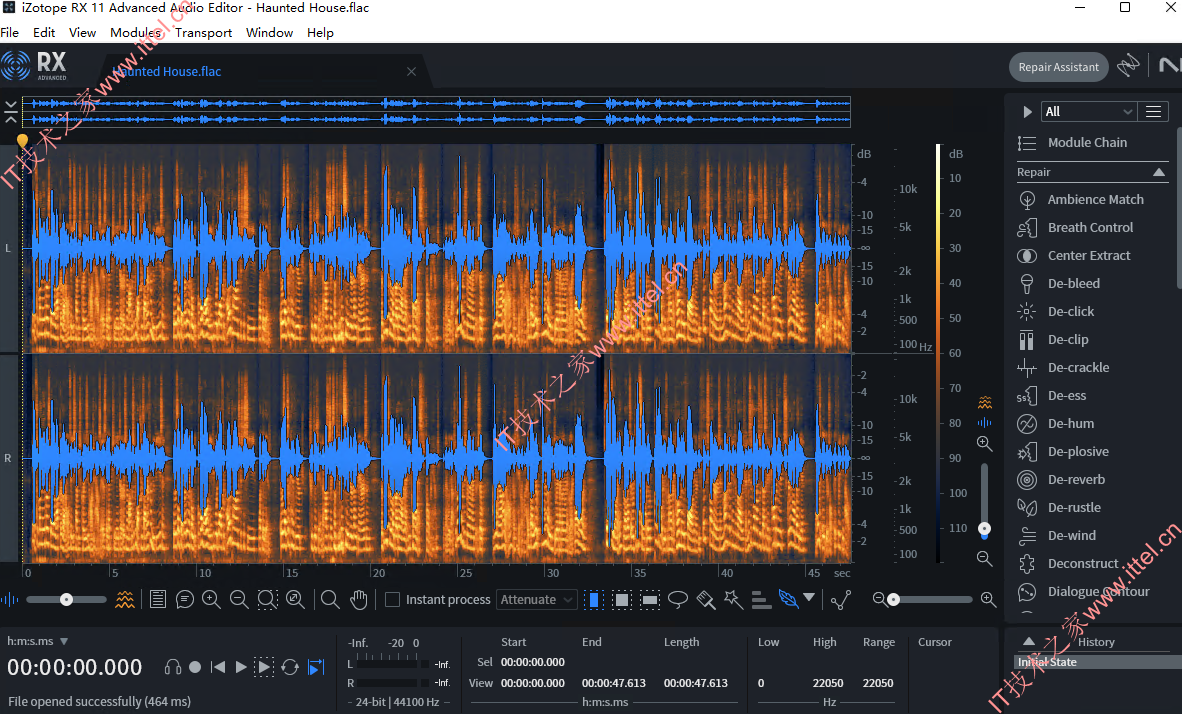Collapse the Repair module category
1182x714 pixels.
coord(1159,172)
